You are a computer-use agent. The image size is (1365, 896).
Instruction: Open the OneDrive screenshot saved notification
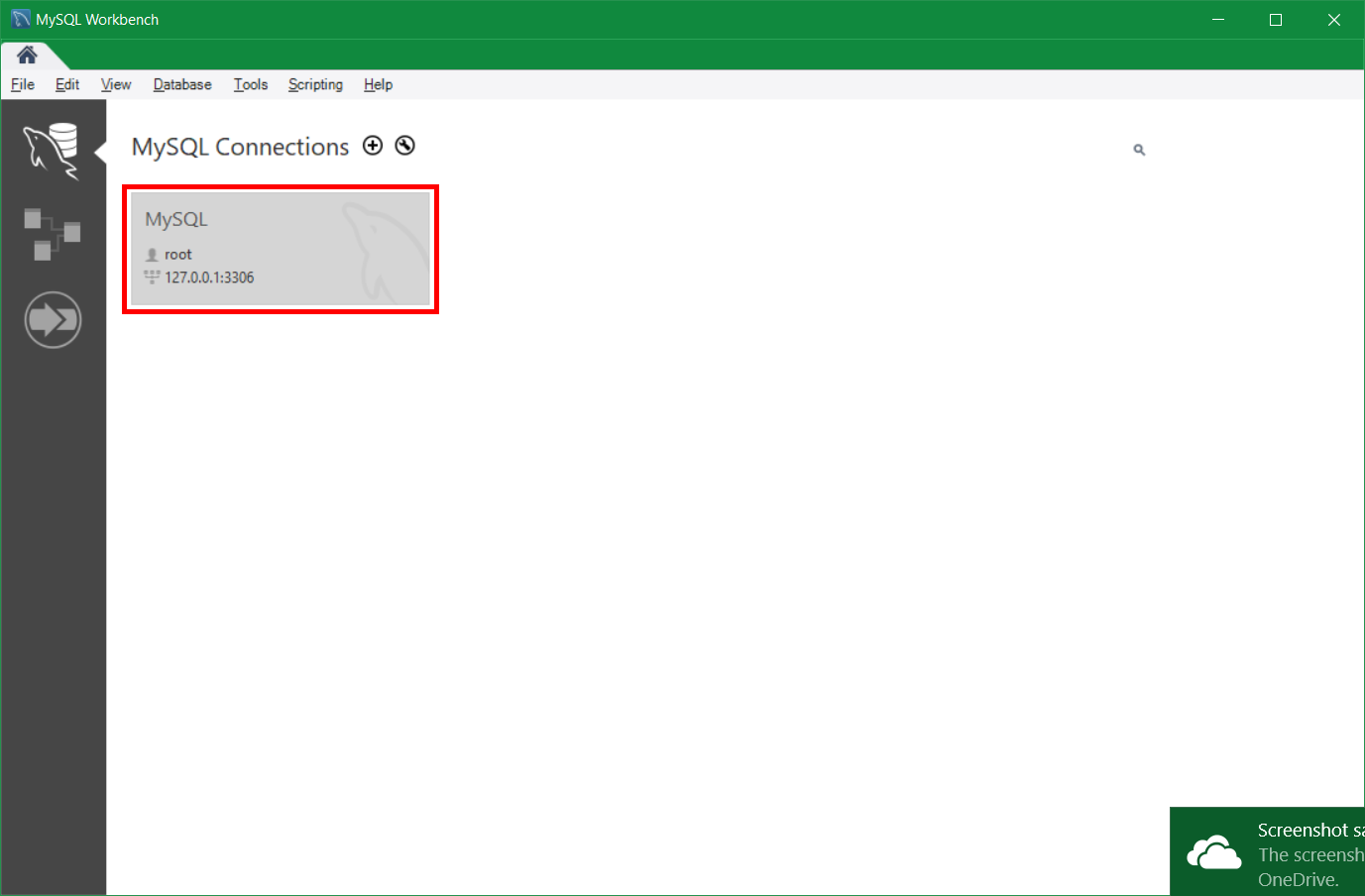[1267, 851]
